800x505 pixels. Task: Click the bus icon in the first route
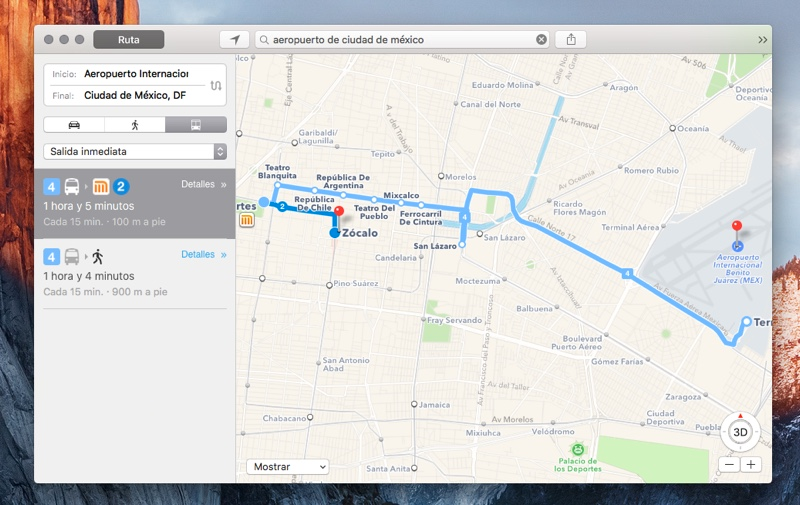(x=72, y=187)
